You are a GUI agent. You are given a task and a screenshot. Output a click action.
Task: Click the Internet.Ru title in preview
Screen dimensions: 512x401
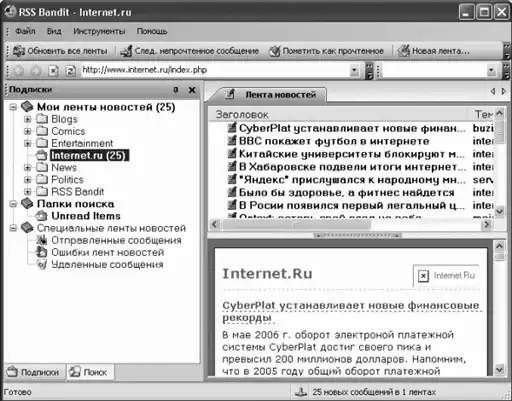click(267, 274)
